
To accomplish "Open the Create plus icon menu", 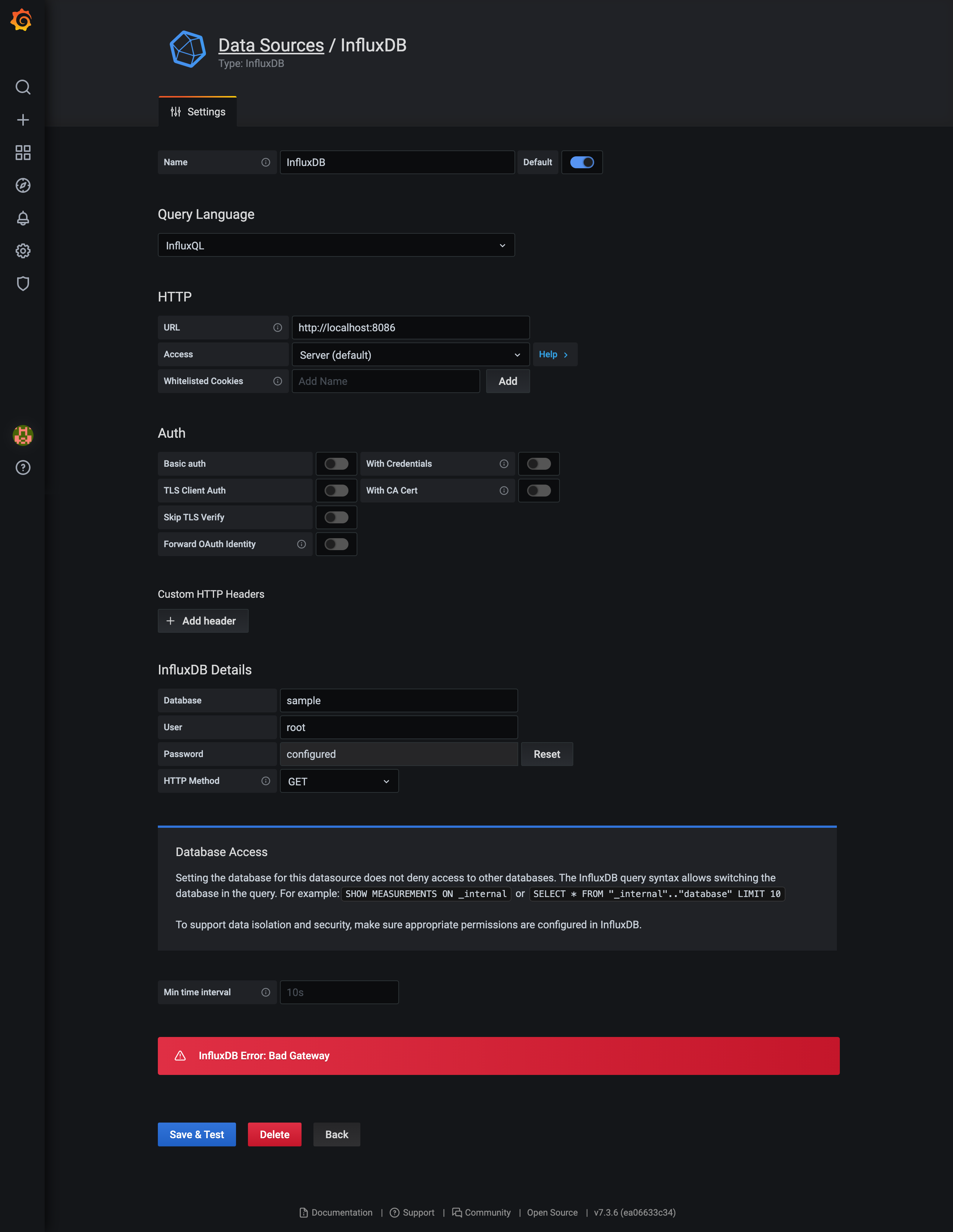I will click(x=23, y=119).
